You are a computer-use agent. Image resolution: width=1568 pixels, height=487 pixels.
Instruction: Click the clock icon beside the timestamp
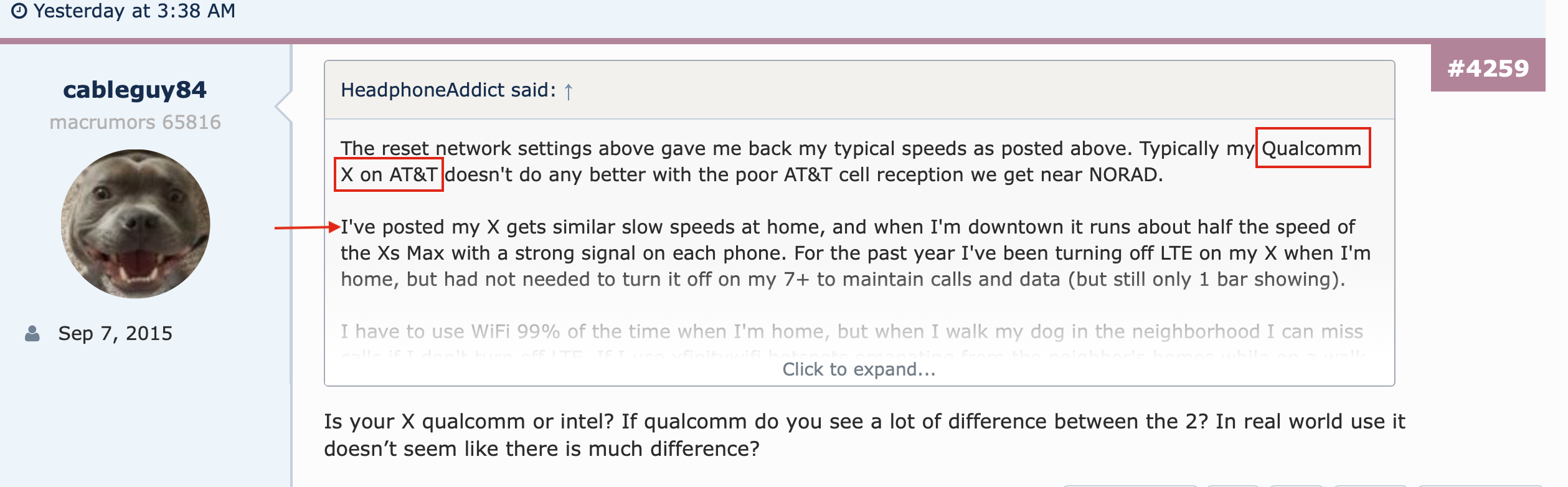(x=19, y=11)
